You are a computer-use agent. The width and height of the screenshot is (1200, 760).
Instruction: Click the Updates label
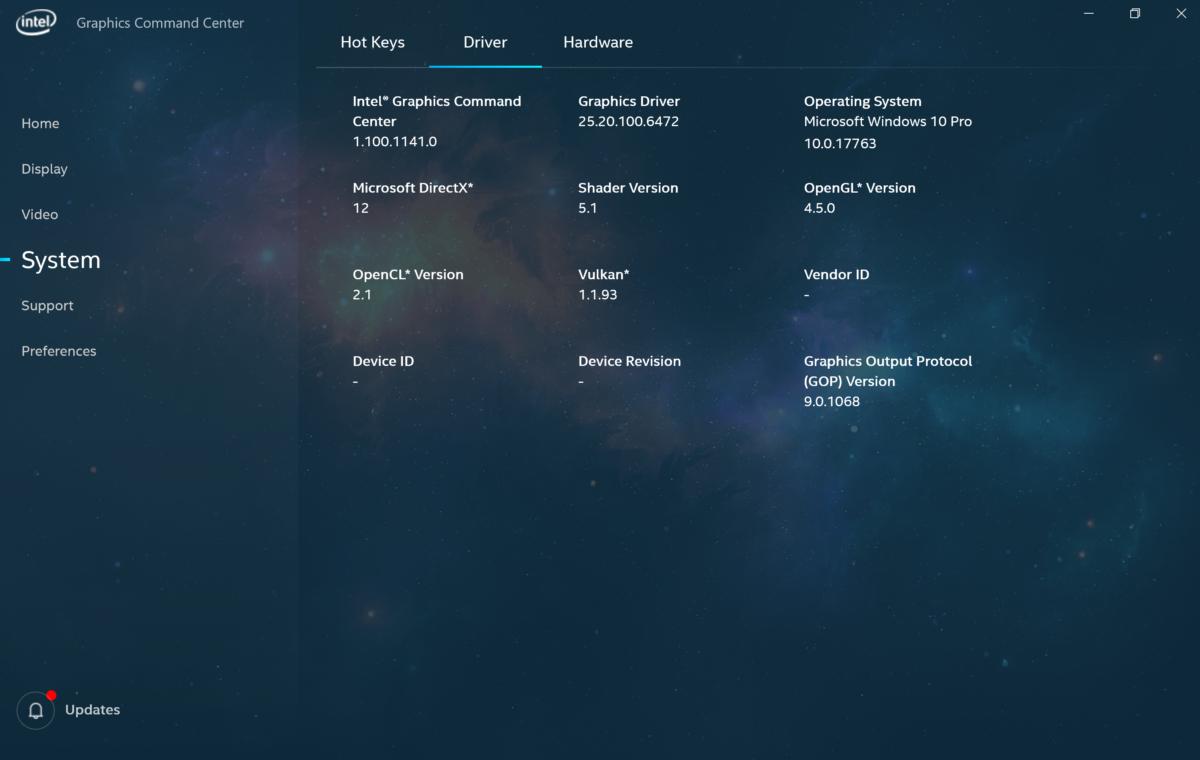click(x=92, y=710)
